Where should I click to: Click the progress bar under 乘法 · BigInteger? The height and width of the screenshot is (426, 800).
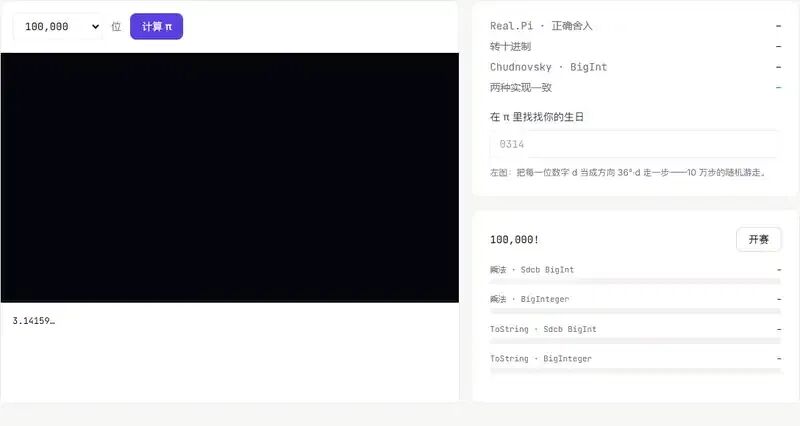(x=635, y=311)
